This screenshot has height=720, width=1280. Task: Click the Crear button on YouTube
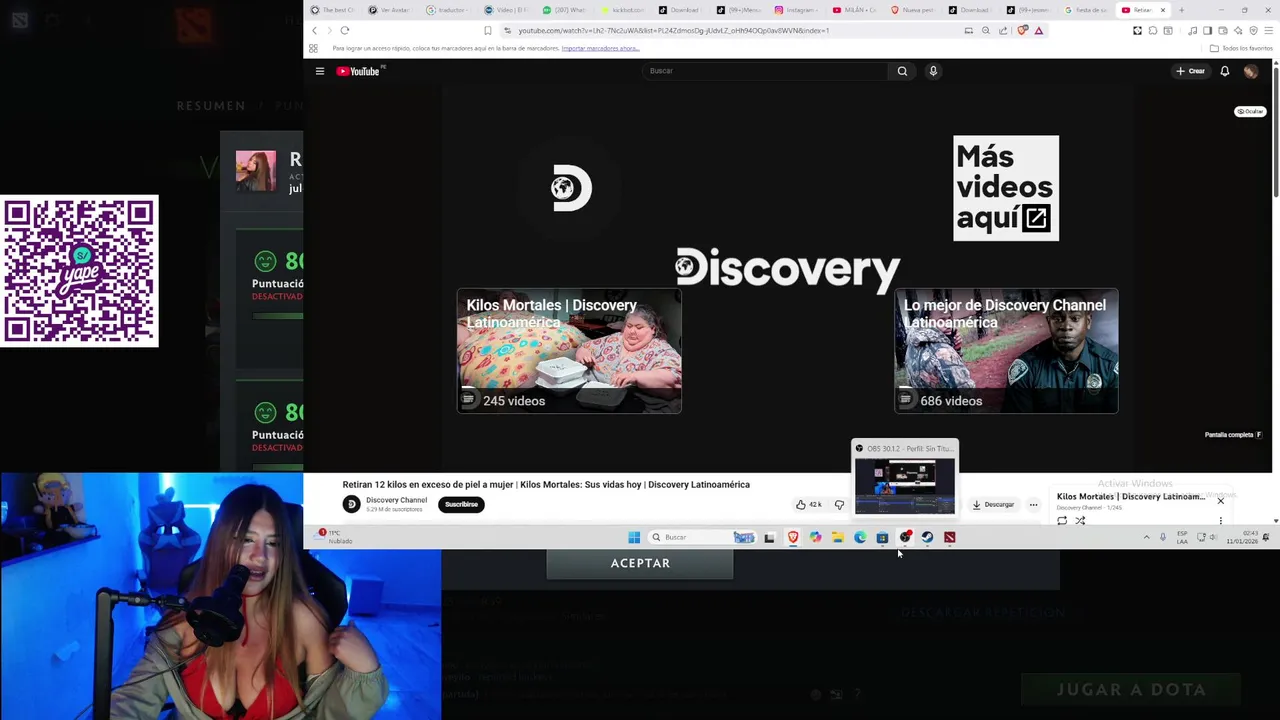pyautogui.click(x=1191, y=71)
